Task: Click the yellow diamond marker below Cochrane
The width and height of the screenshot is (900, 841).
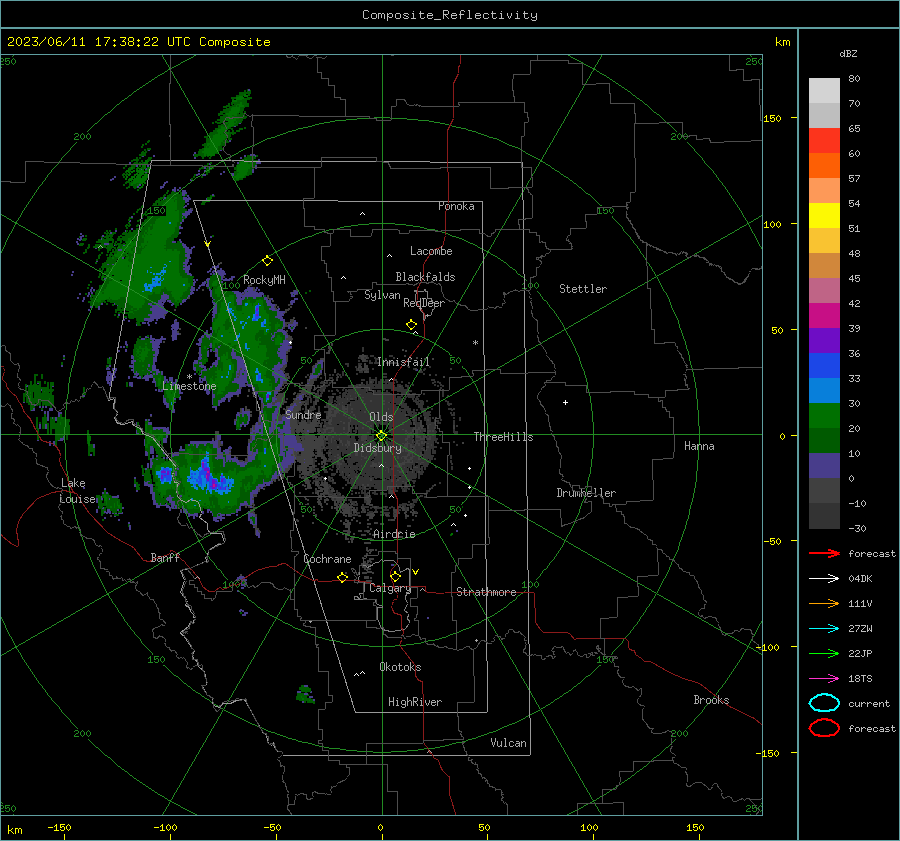Action: pos(342,577)
